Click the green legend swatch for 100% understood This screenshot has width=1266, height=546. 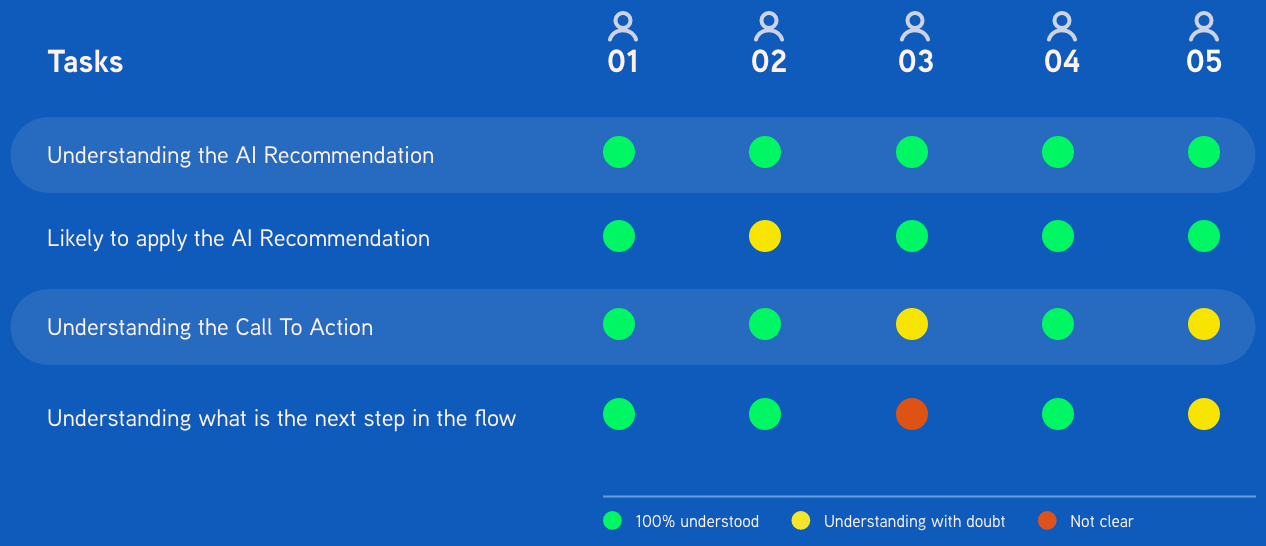(613, 521)
